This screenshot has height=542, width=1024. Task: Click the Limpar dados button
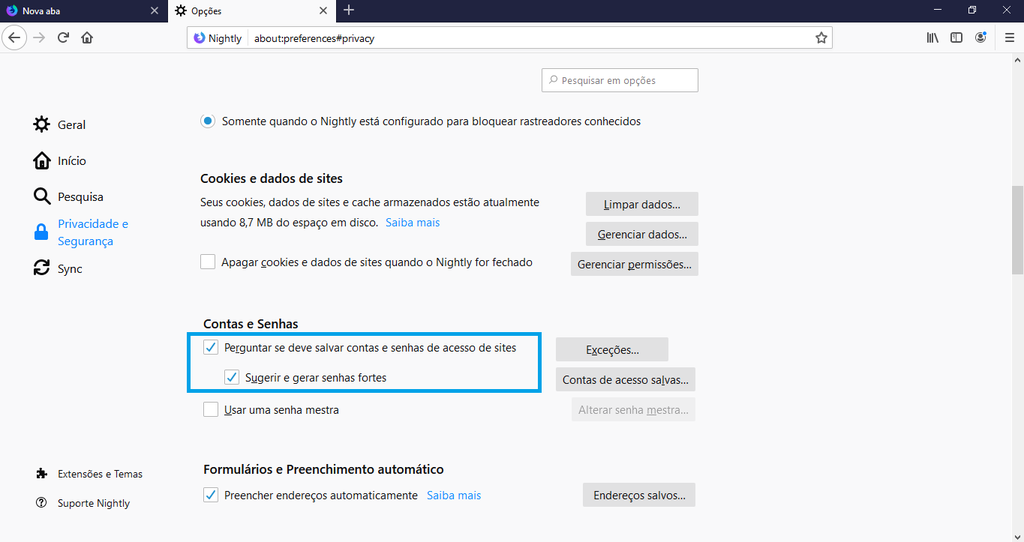(x=642, y=204)
